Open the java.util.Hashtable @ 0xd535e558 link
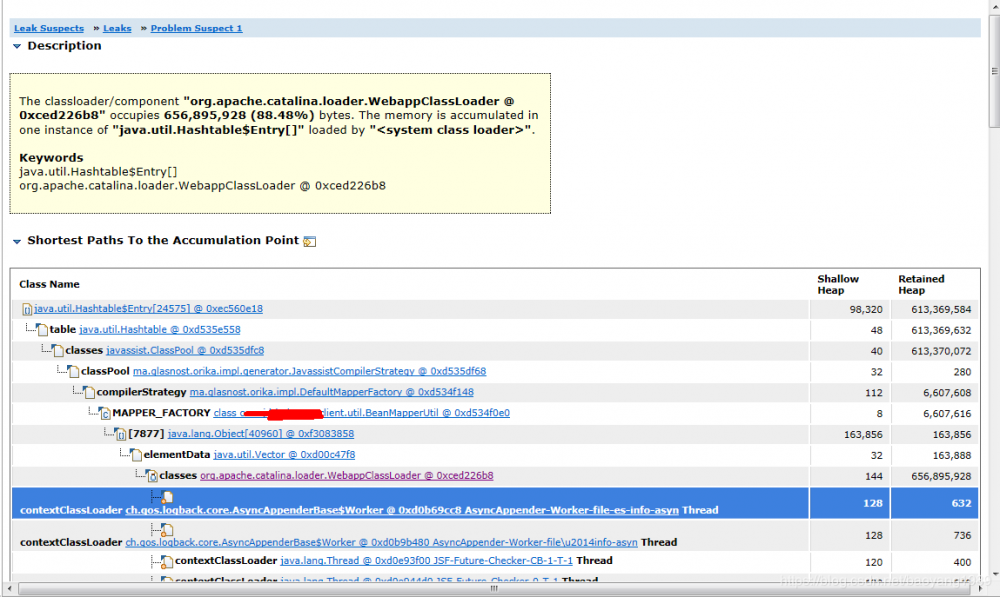The width and height of the screenshot is (1000, 597). coord(159,330)
